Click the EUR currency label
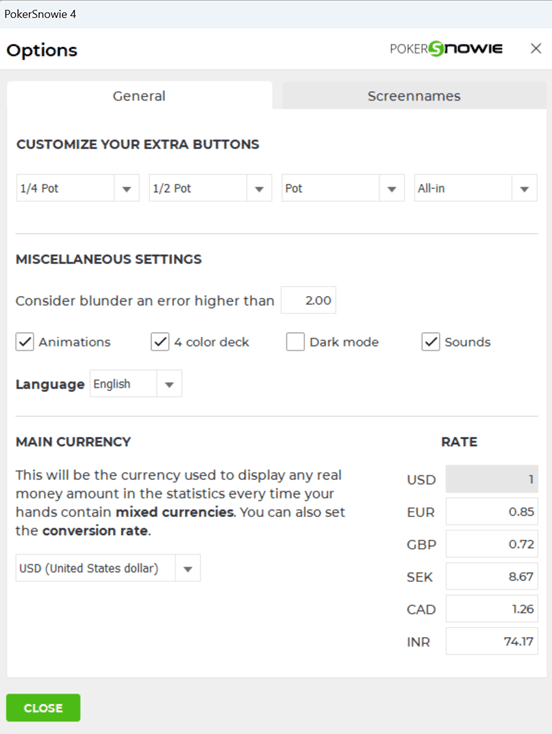Viewport: 552px width, 734px height. [421, 513]
